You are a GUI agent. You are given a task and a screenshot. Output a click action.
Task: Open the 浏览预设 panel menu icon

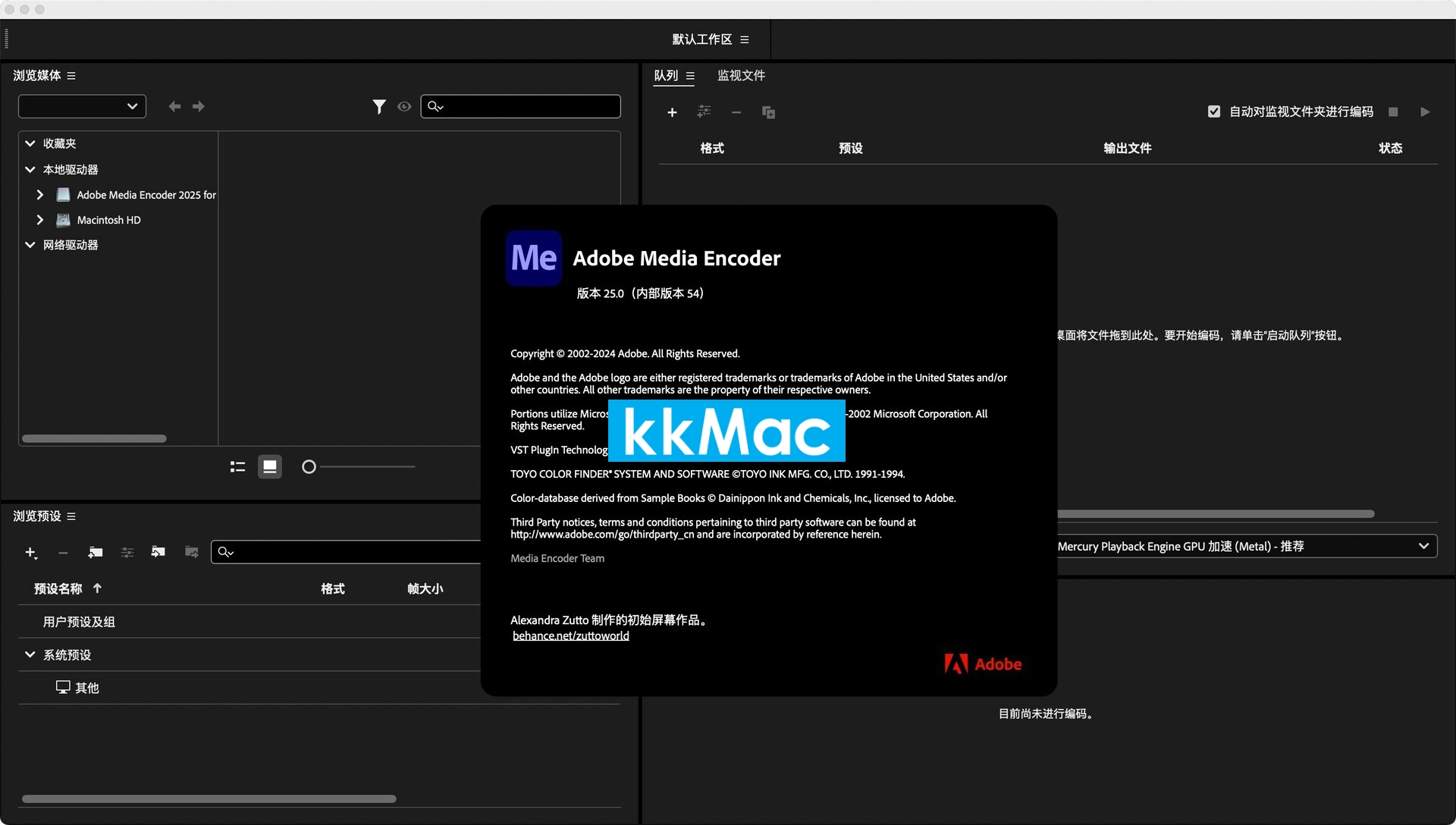click(71, 516)
